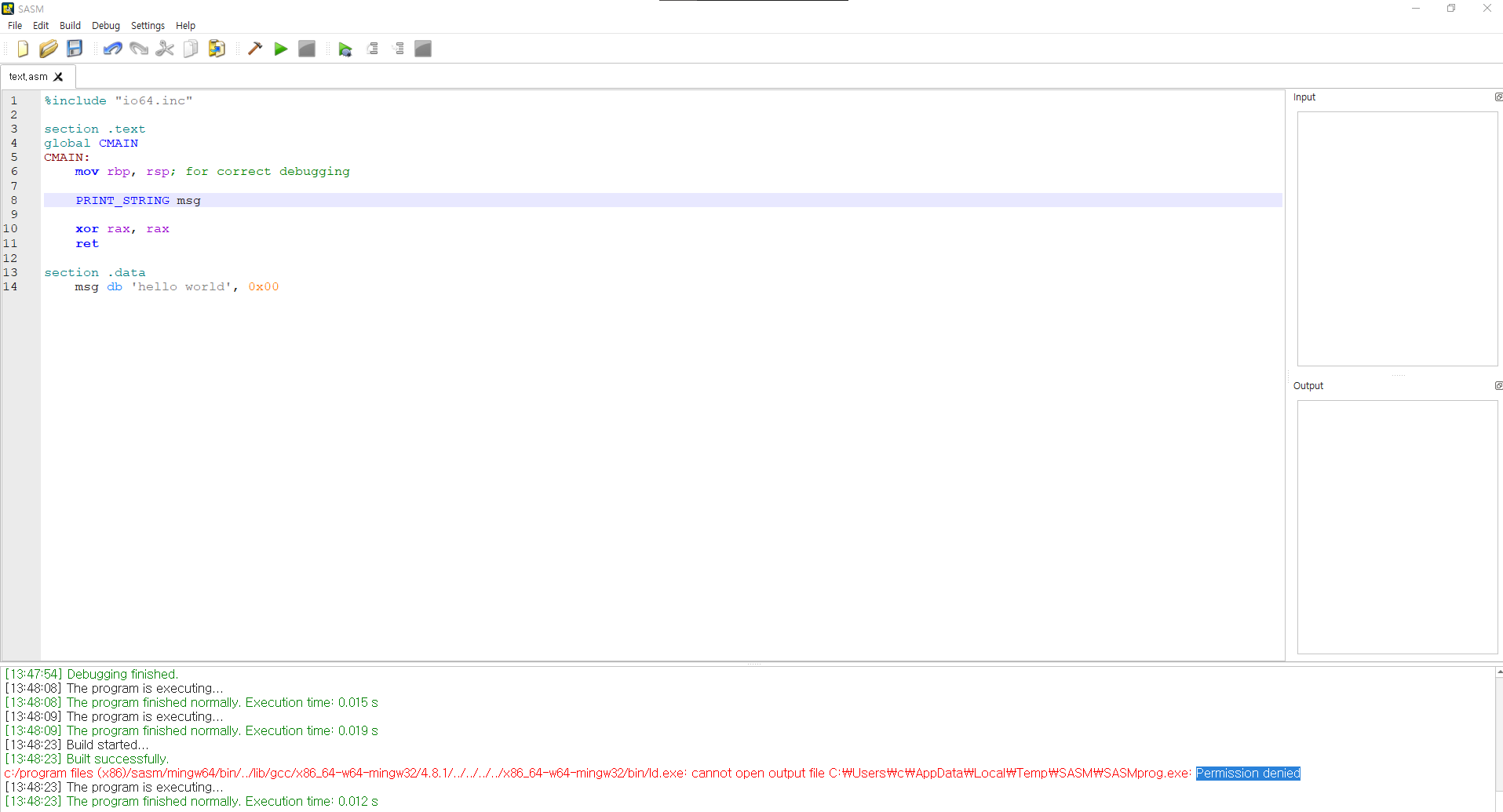
Task: Cut selection with the scissors icon
Action: coord(165,49)
